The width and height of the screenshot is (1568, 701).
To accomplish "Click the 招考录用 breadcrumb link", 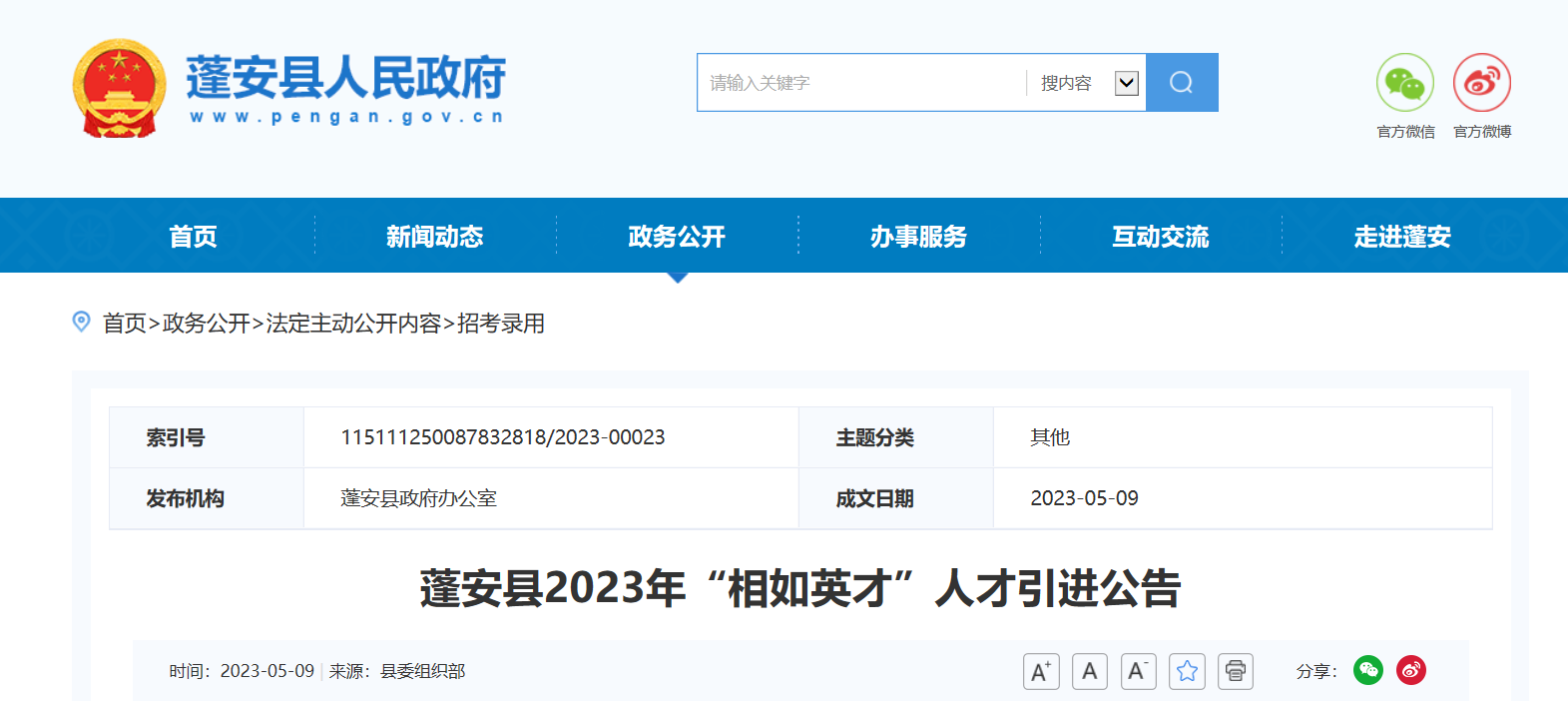I will [x=501, y=324].
